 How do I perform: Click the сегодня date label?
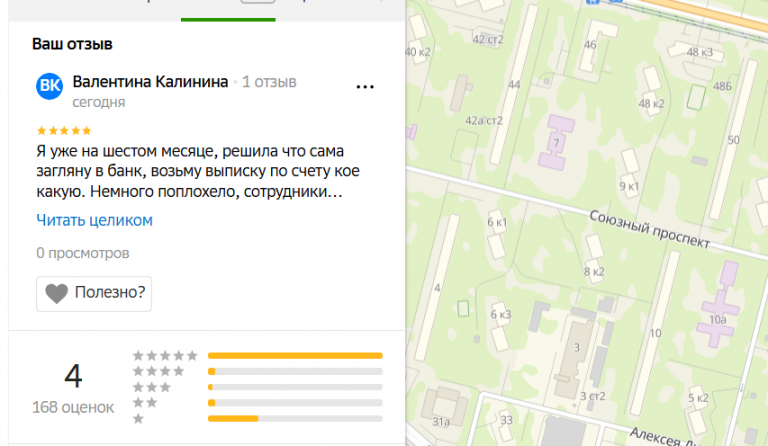99,102
